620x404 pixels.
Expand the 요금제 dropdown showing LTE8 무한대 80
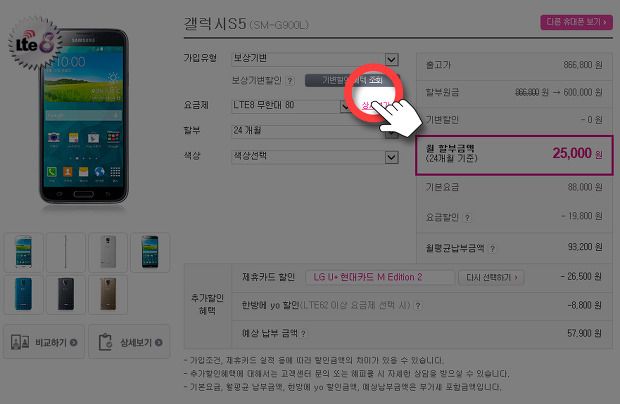(x=291, y=106)
